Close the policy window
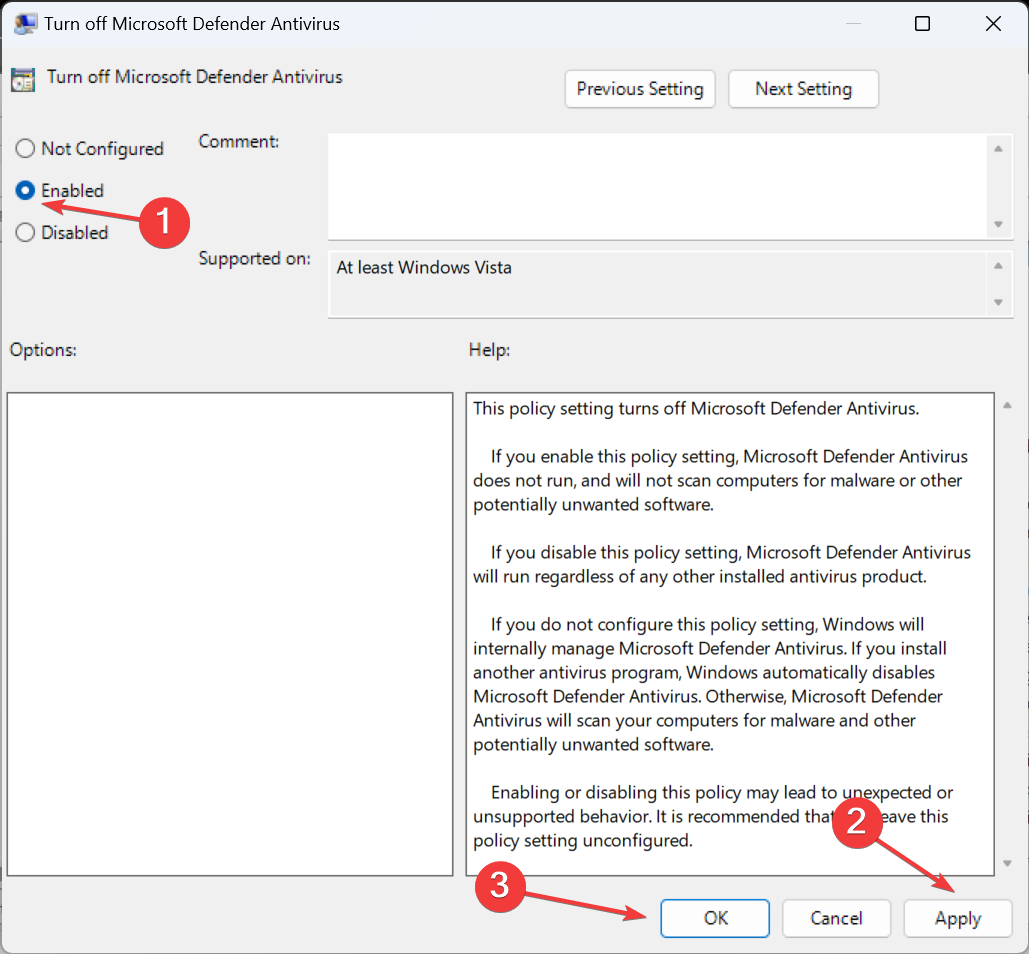 click(993, 24)
